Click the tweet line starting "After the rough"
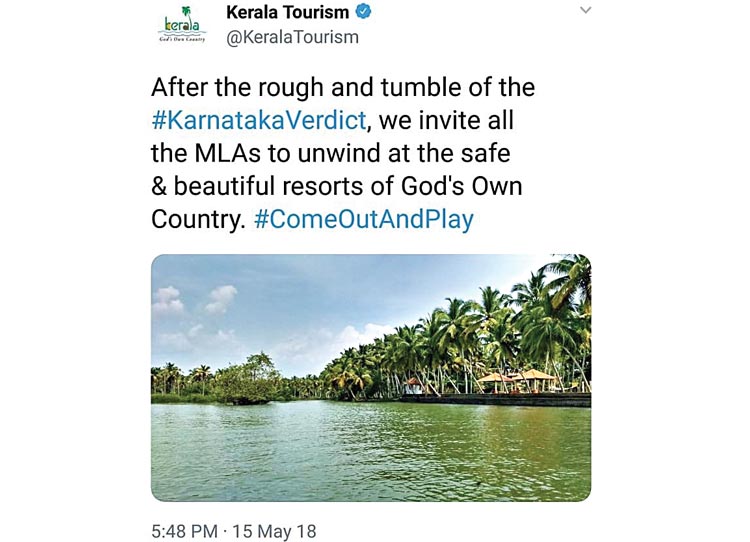This screenshot has width=750, height=542. 340,89
